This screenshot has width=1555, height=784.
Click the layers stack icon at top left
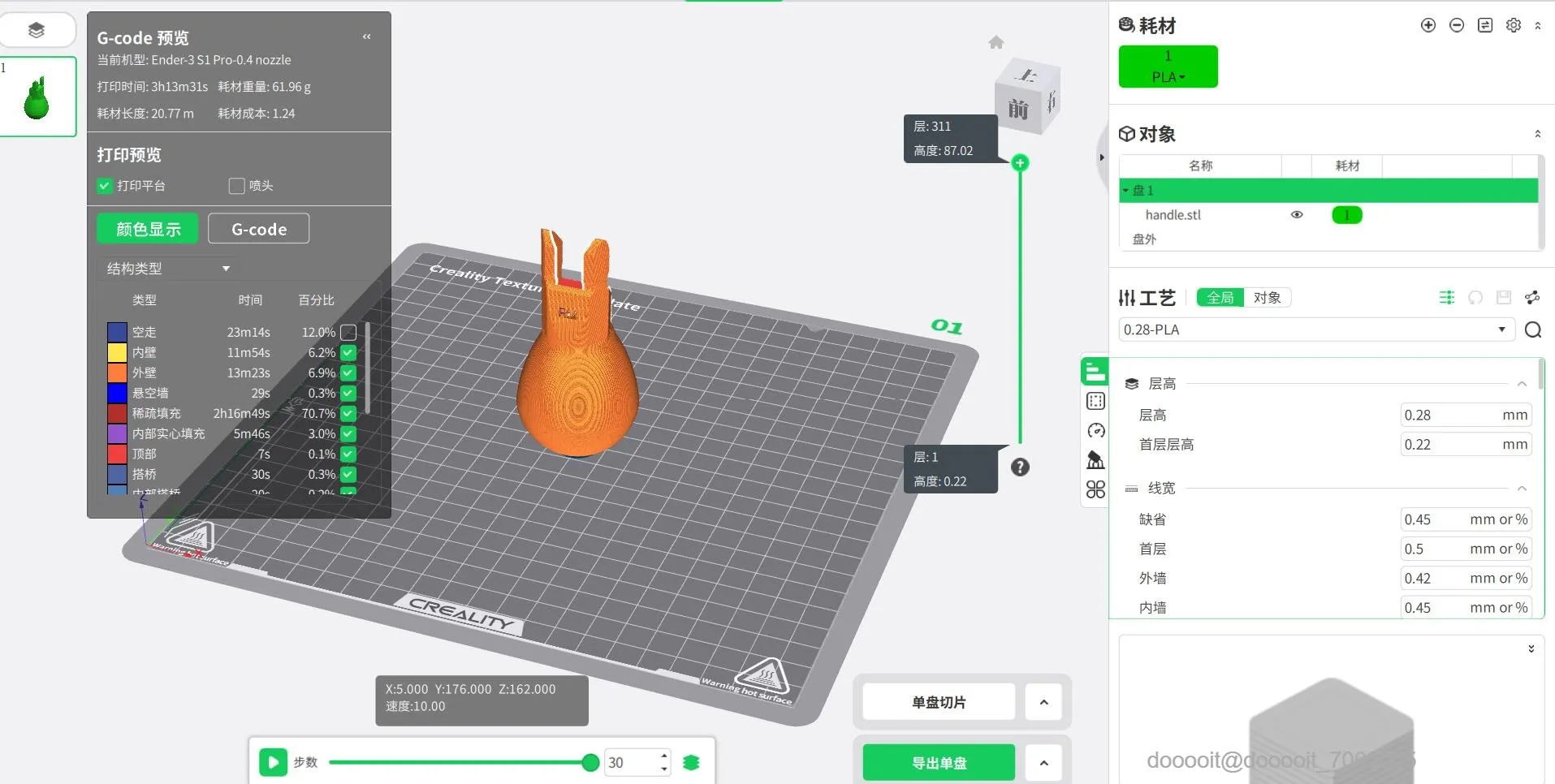point(36,30)
